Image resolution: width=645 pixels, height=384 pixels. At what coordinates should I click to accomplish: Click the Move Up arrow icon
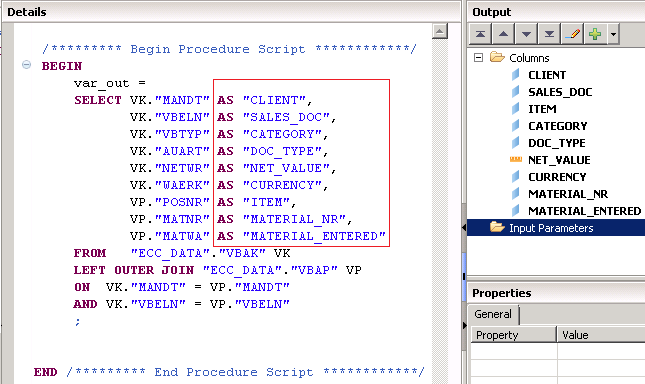pos(503,34)
